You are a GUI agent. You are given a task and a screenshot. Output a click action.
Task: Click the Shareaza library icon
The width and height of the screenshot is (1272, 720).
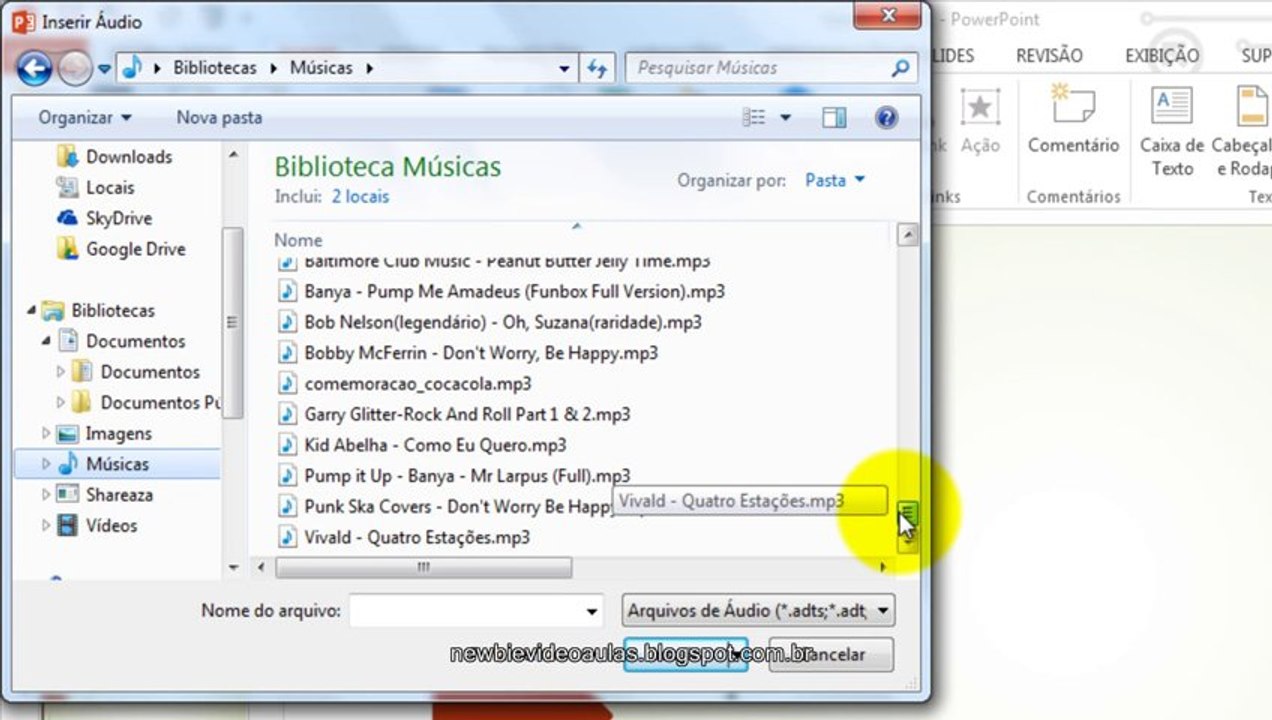click(x=68, y=495)
